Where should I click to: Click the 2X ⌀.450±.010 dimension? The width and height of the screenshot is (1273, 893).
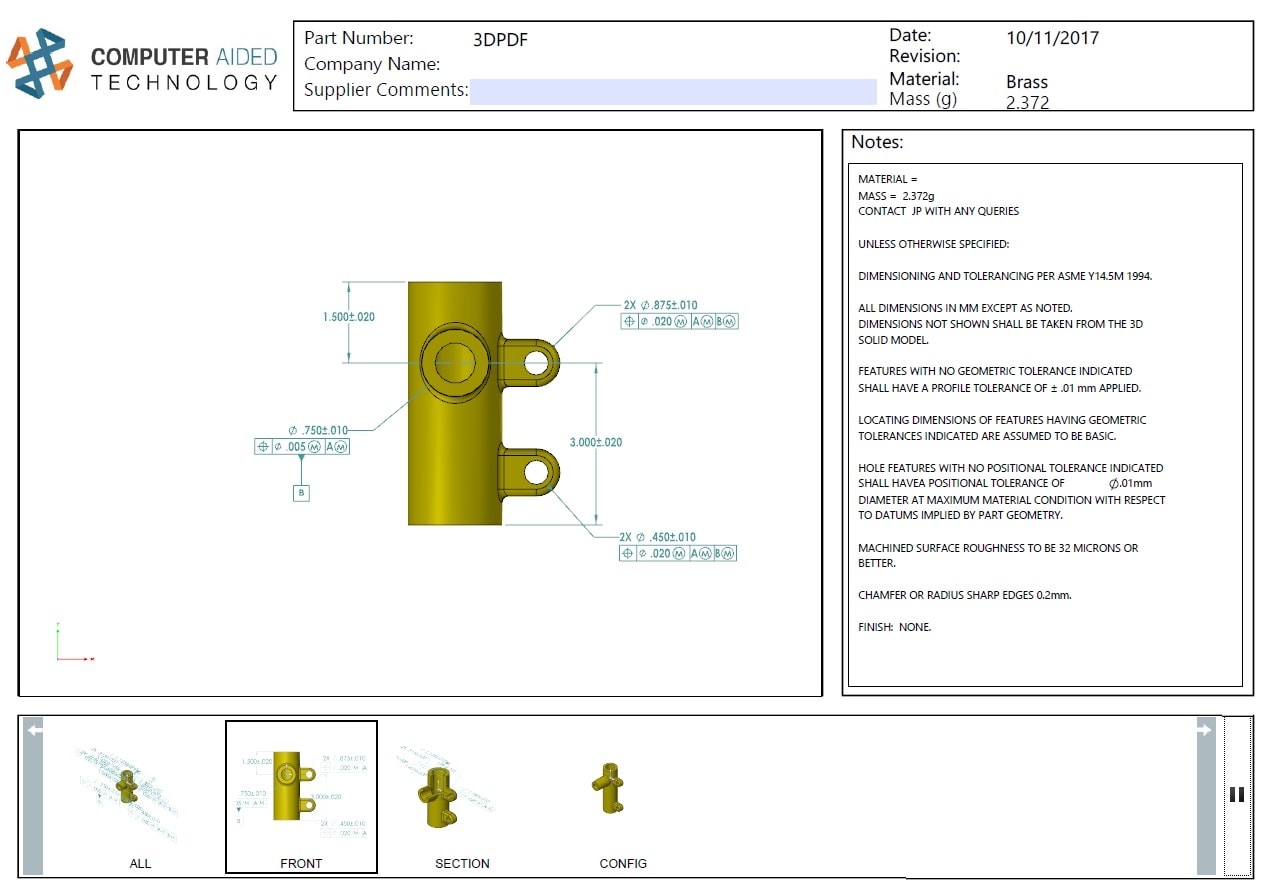pos(657,537)
